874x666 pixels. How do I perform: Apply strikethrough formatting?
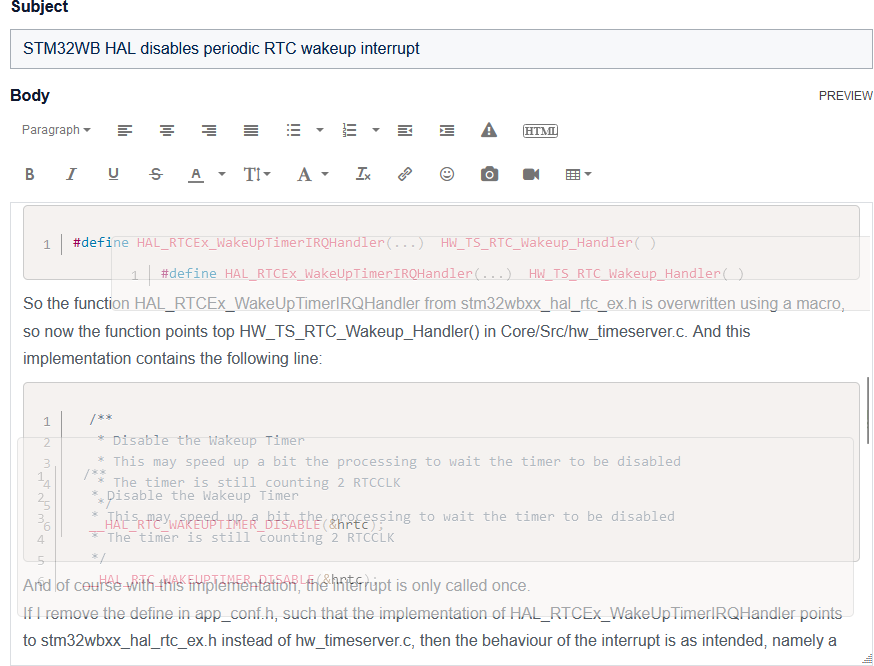point(156,174)
